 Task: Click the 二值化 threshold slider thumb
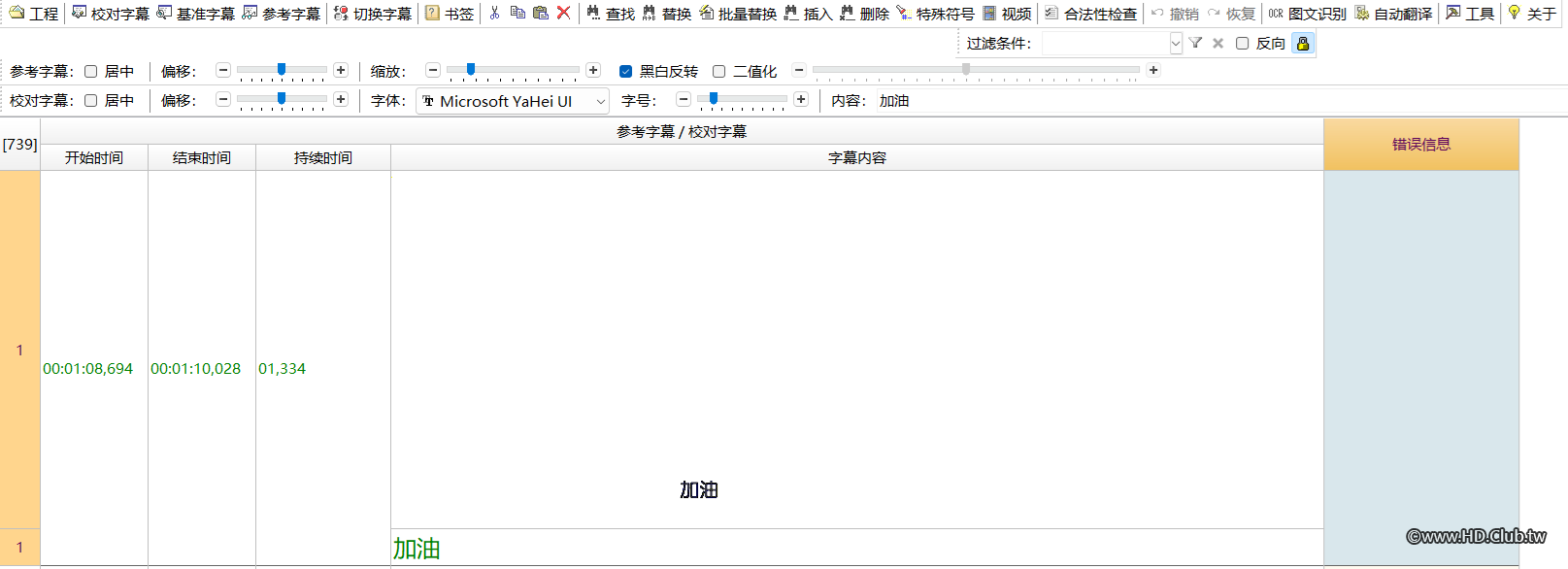pyautogui.click(x=966, y=69)
